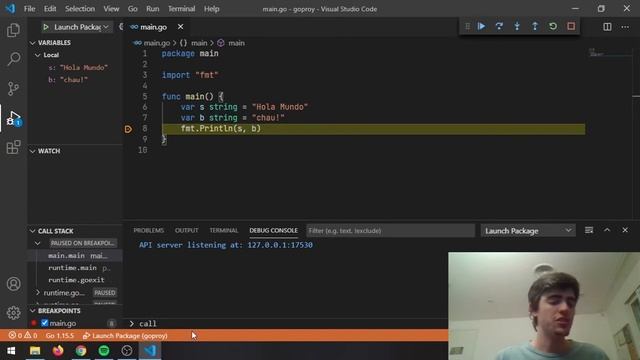Open the Explorer view in activity bar

point(13,30)
